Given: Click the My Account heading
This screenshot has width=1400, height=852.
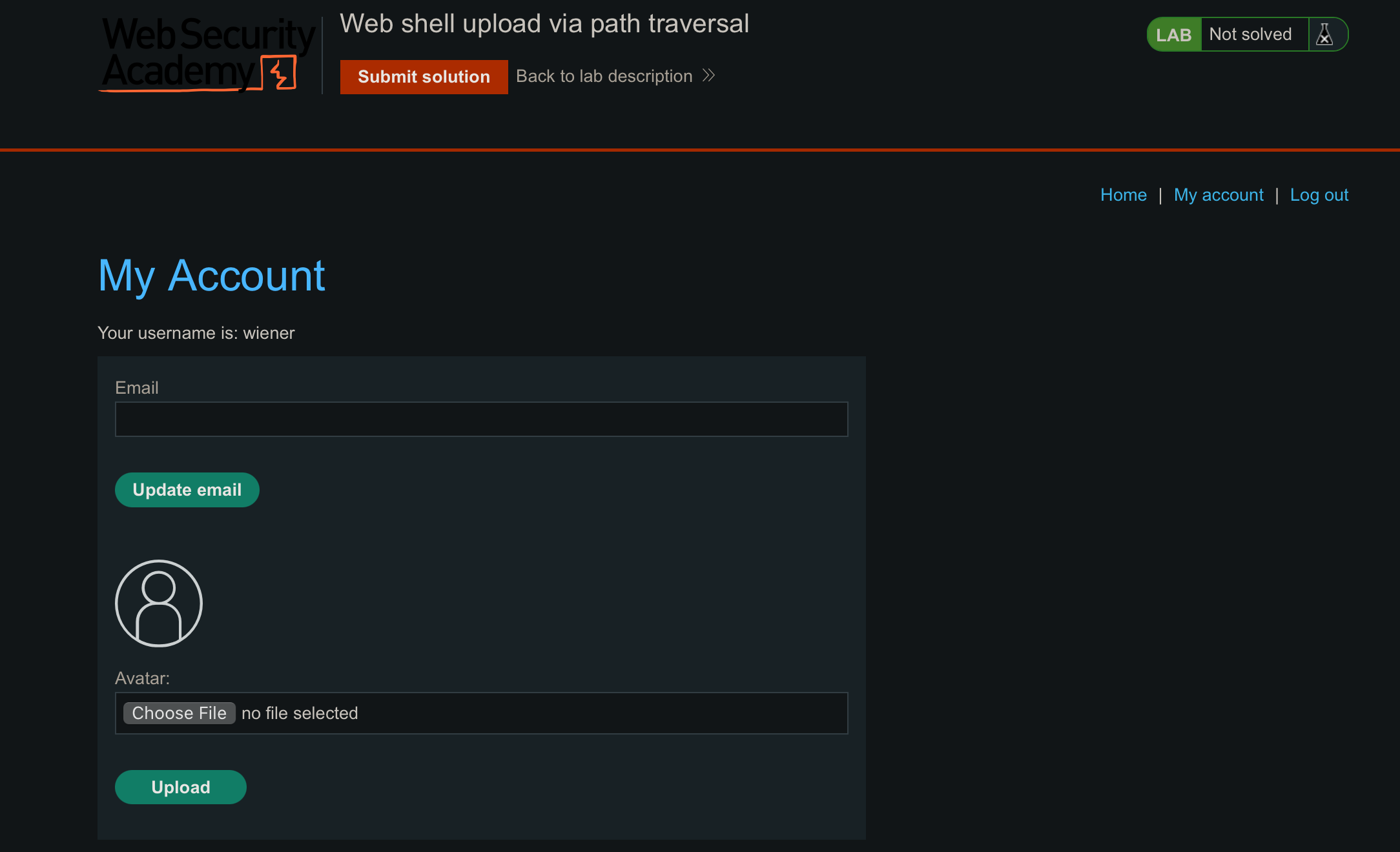Looking at the screenshot, I should (211, 276).
